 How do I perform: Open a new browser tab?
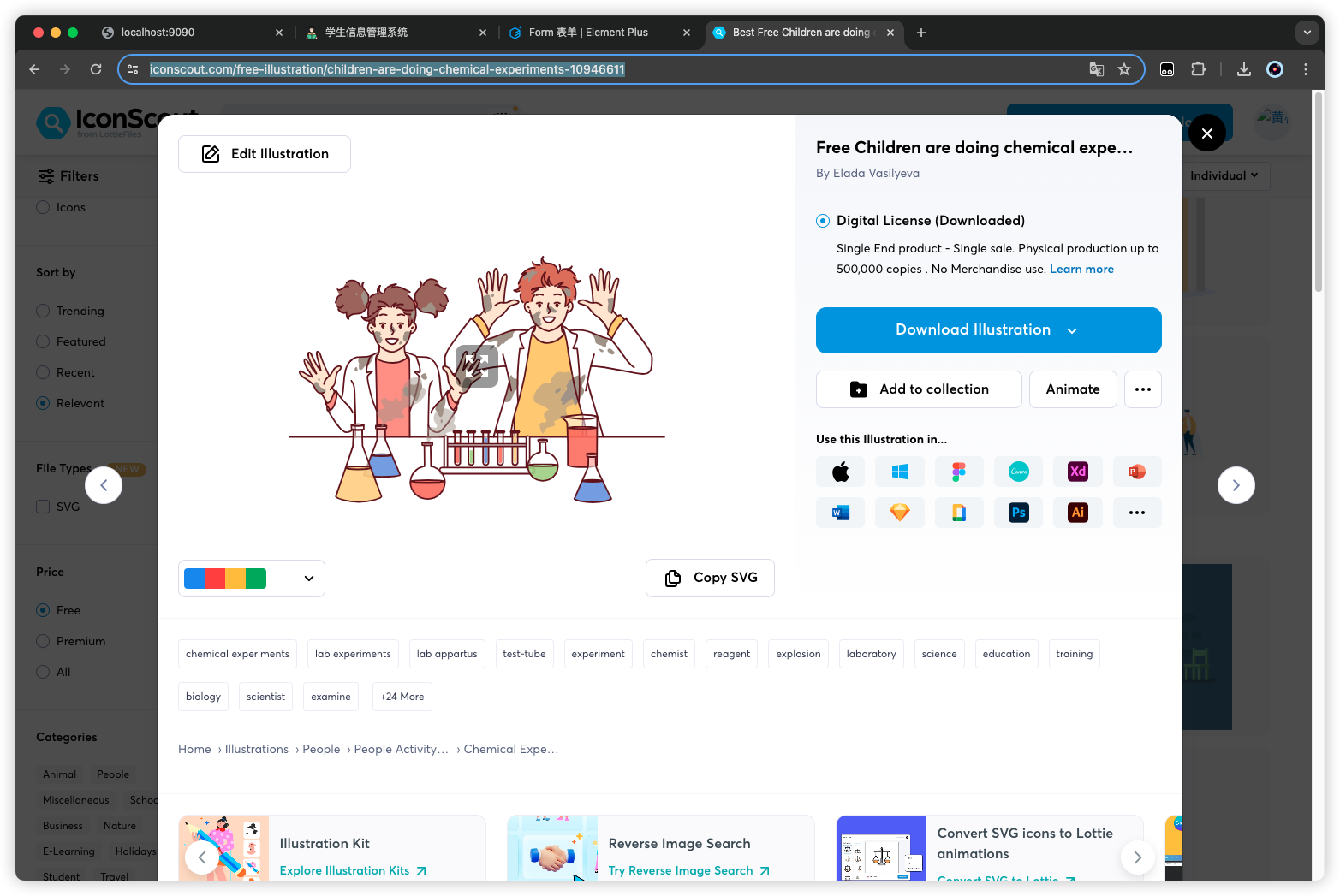(x=921, y=33)
